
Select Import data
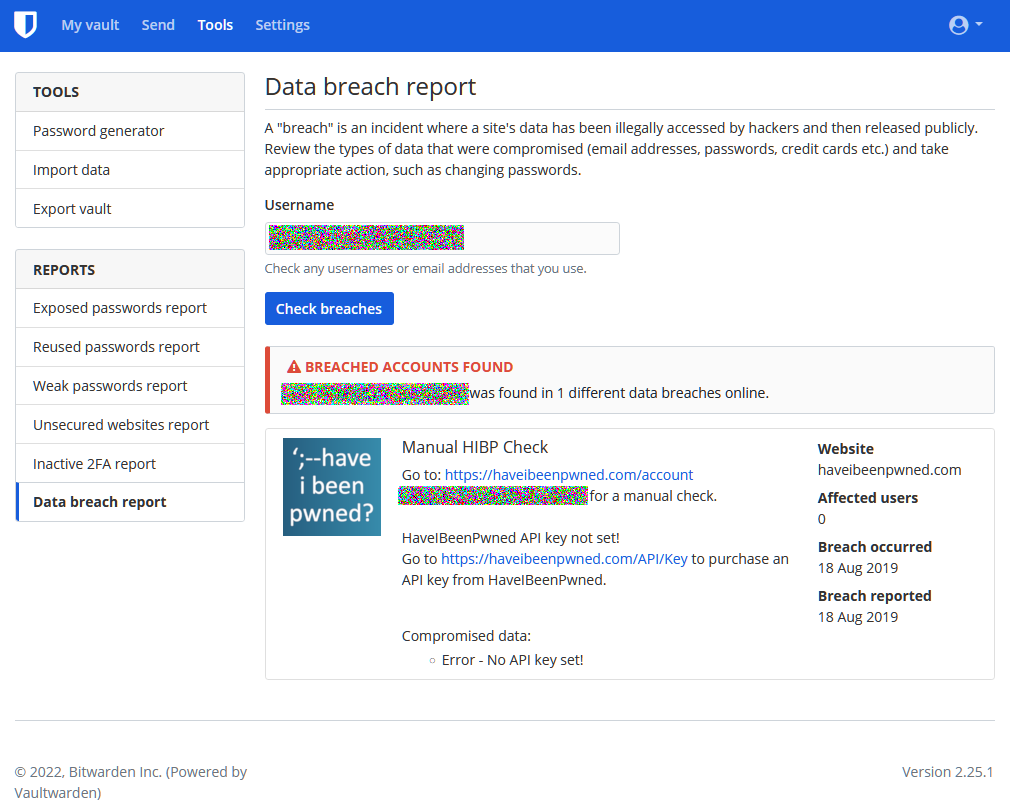tap(129, 170)
